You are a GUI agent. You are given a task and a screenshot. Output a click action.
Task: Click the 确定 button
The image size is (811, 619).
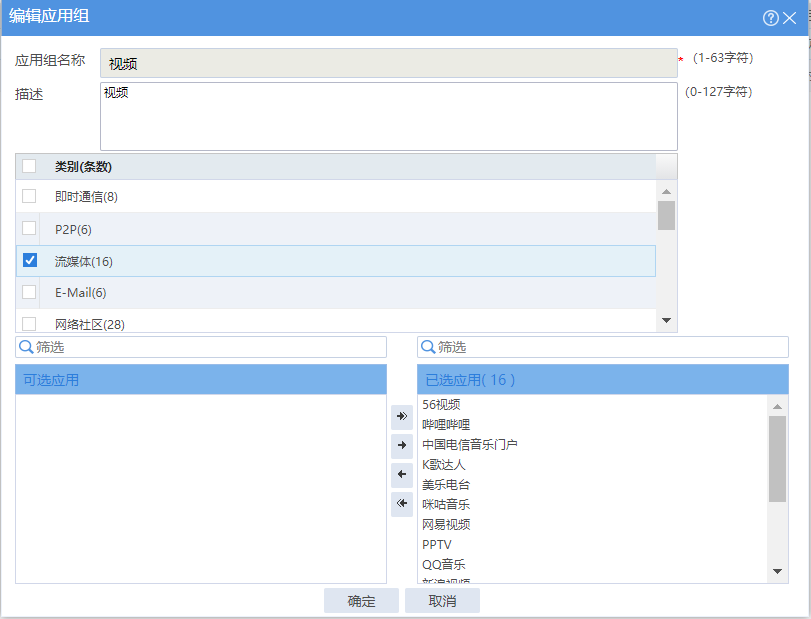click(361, 601)
